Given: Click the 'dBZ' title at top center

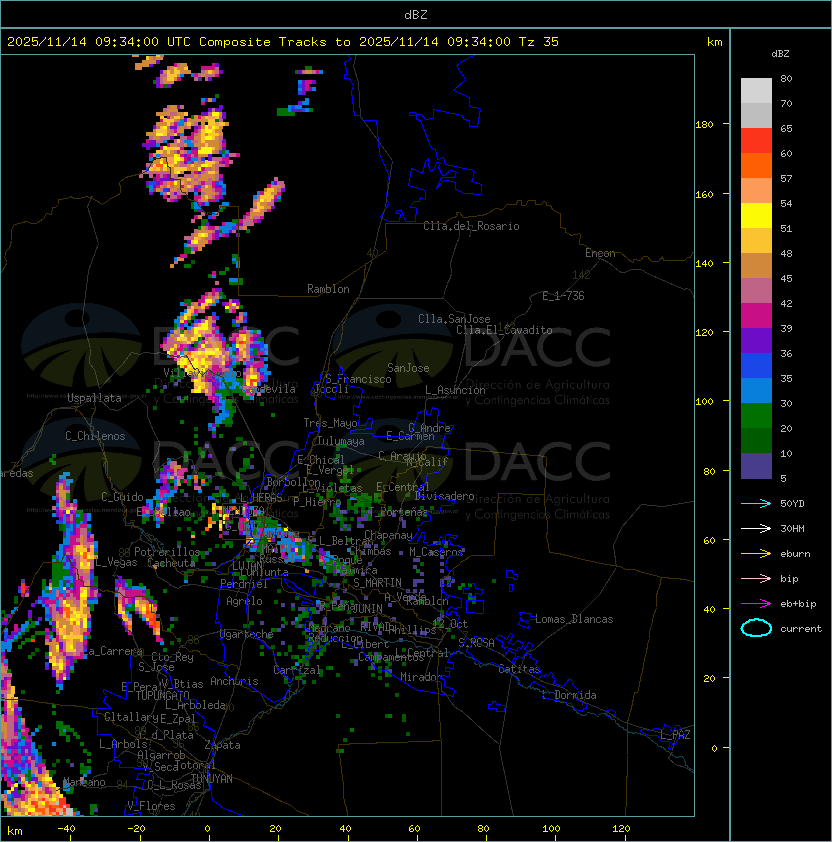Looking at the screenshot, I should pos(416,14).
